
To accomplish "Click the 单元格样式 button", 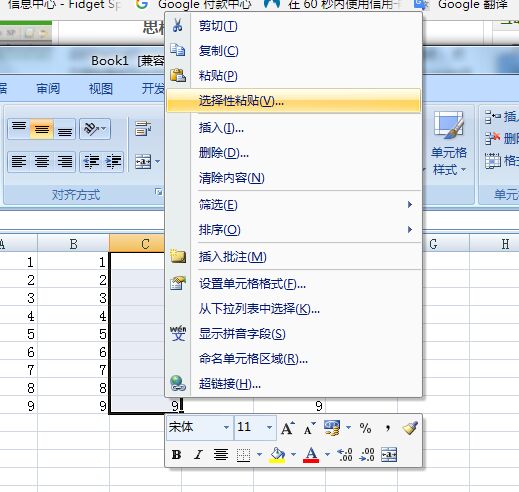I will (449, 143).
